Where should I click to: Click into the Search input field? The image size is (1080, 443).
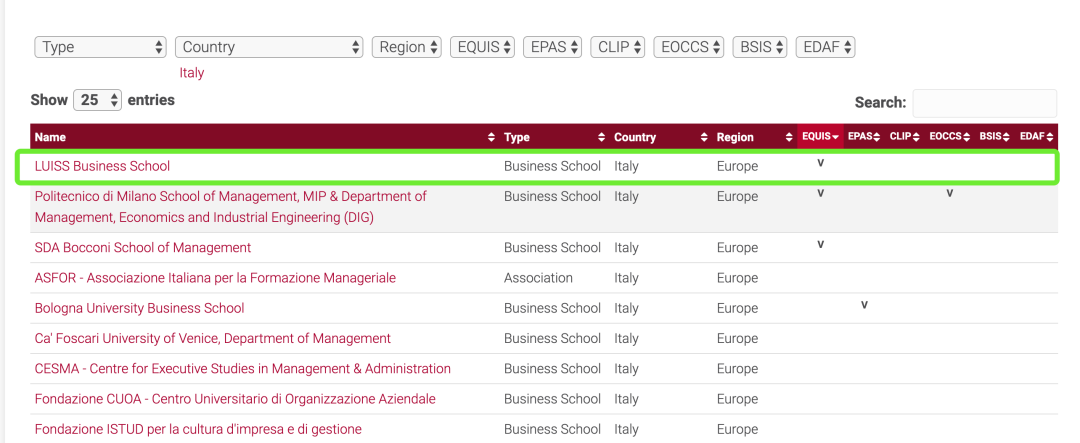click(x=984, y=103)
